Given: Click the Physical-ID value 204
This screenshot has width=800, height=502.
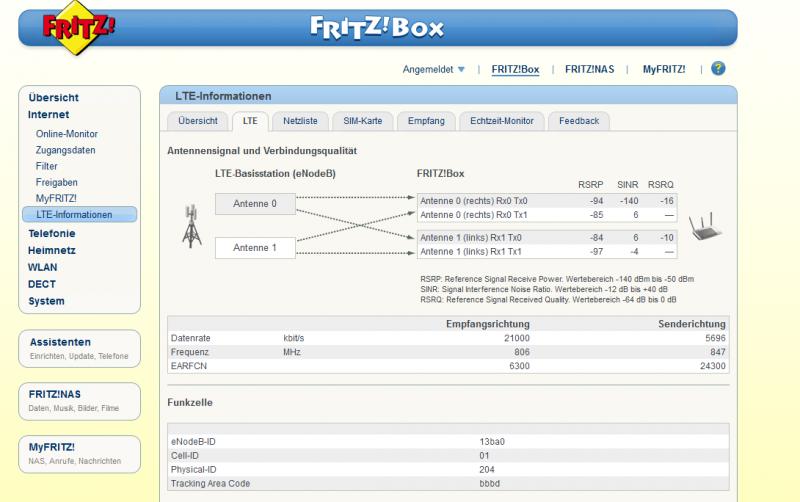Looking at the screenshot, I should (x=487, y=469).
